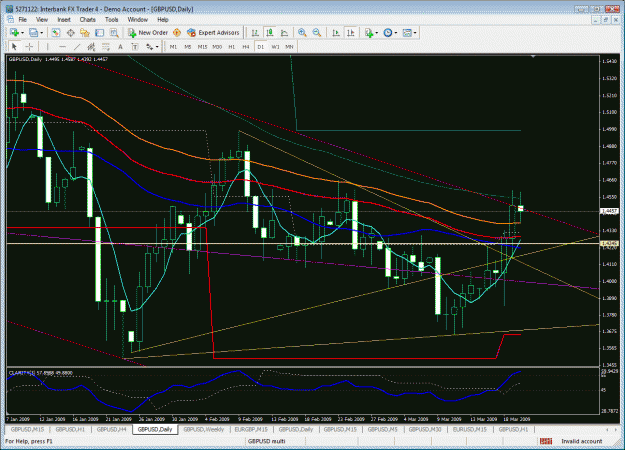Switch to M1 timeframe
Screen dimensions: 625x450
point(173,47)
